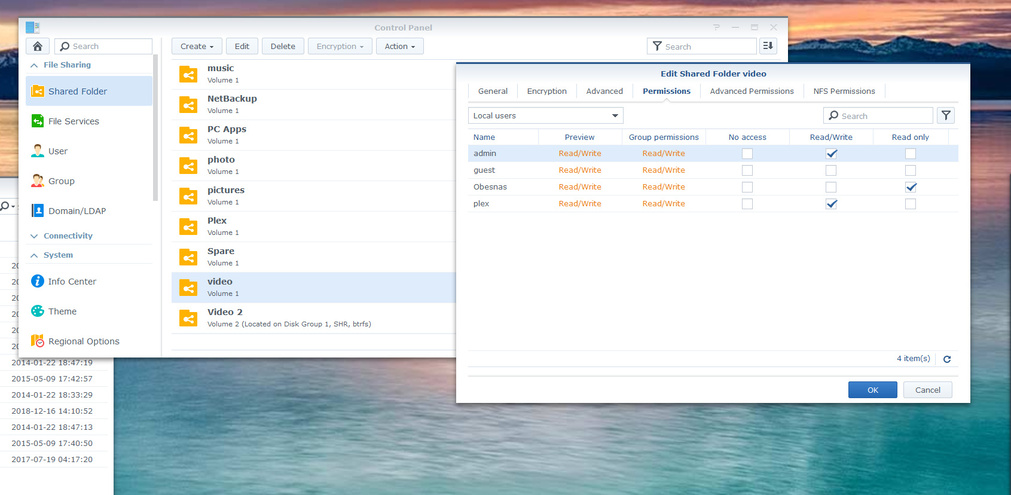Image resolution: width=1011 pixels, height=495 pixels.
Task: Open the Action dropdown menu
Action: pyautogui.click(x=400, y=46)
